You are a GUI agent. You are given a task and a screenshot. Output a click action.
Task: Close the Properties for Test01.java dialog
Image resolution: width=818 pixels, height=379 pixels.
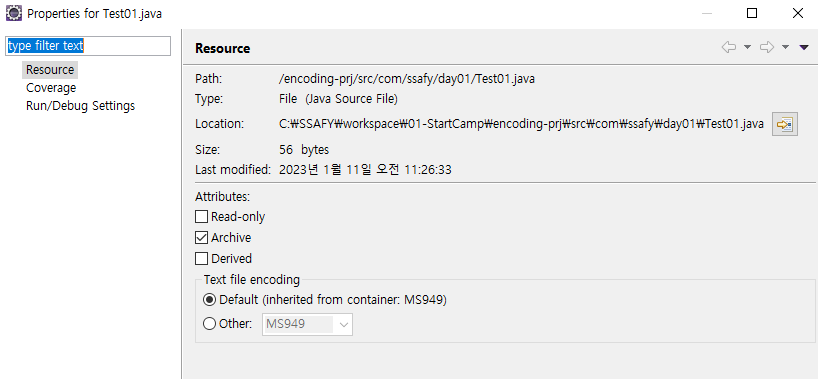point(798,14)
